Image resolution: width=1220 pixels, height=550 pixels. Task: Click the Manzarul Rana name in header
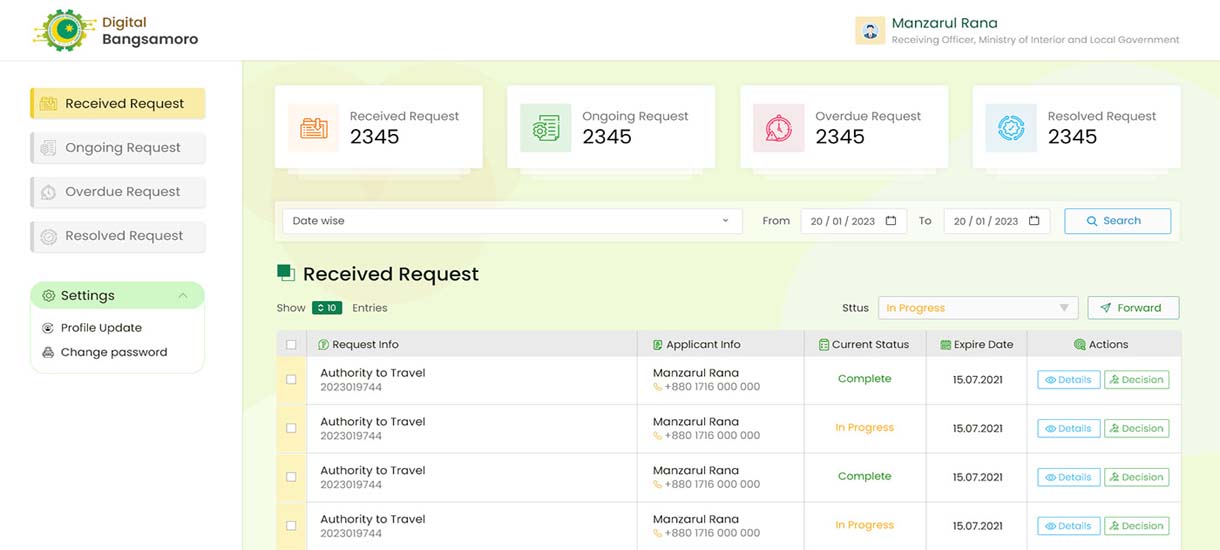(944, 23)
